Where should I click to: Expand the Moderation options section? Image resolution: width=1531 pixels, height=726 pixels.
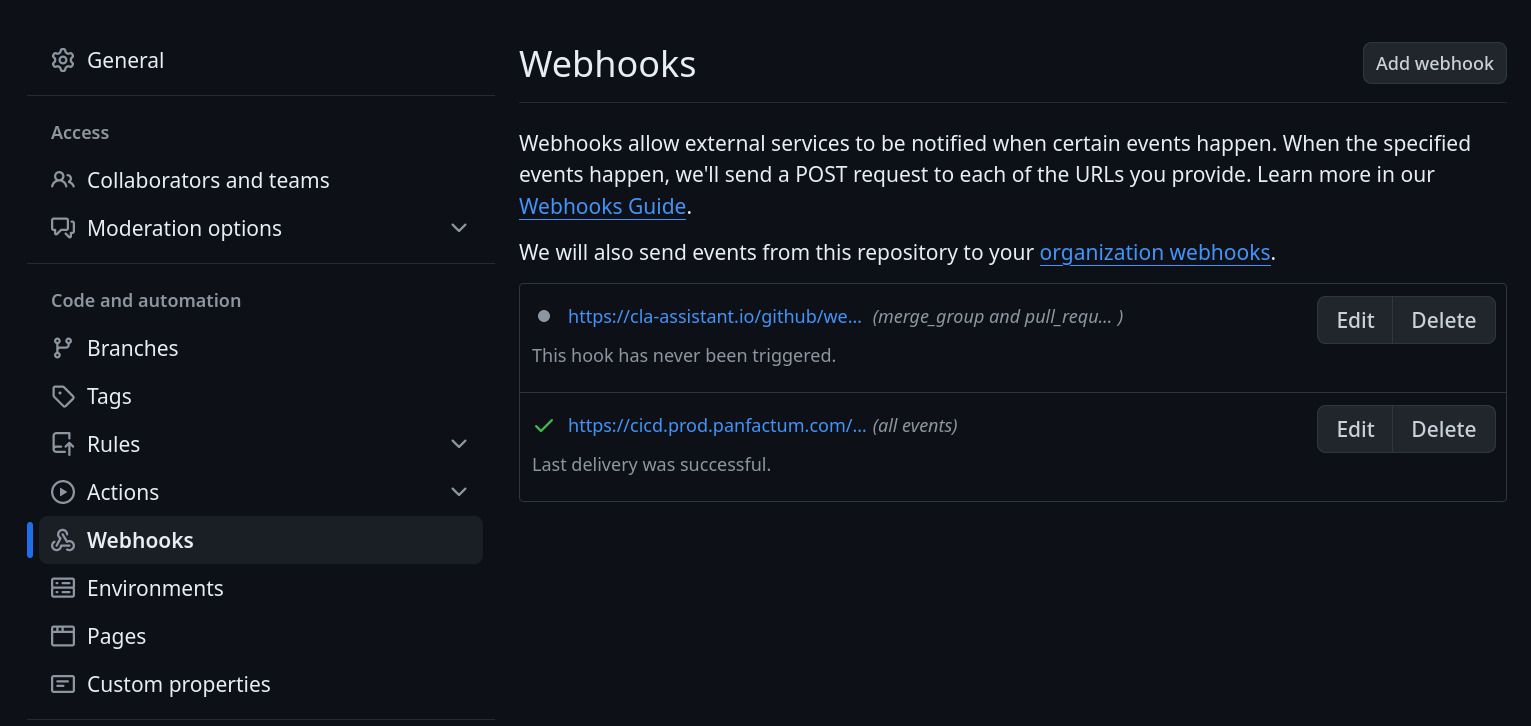click(459, 228)
